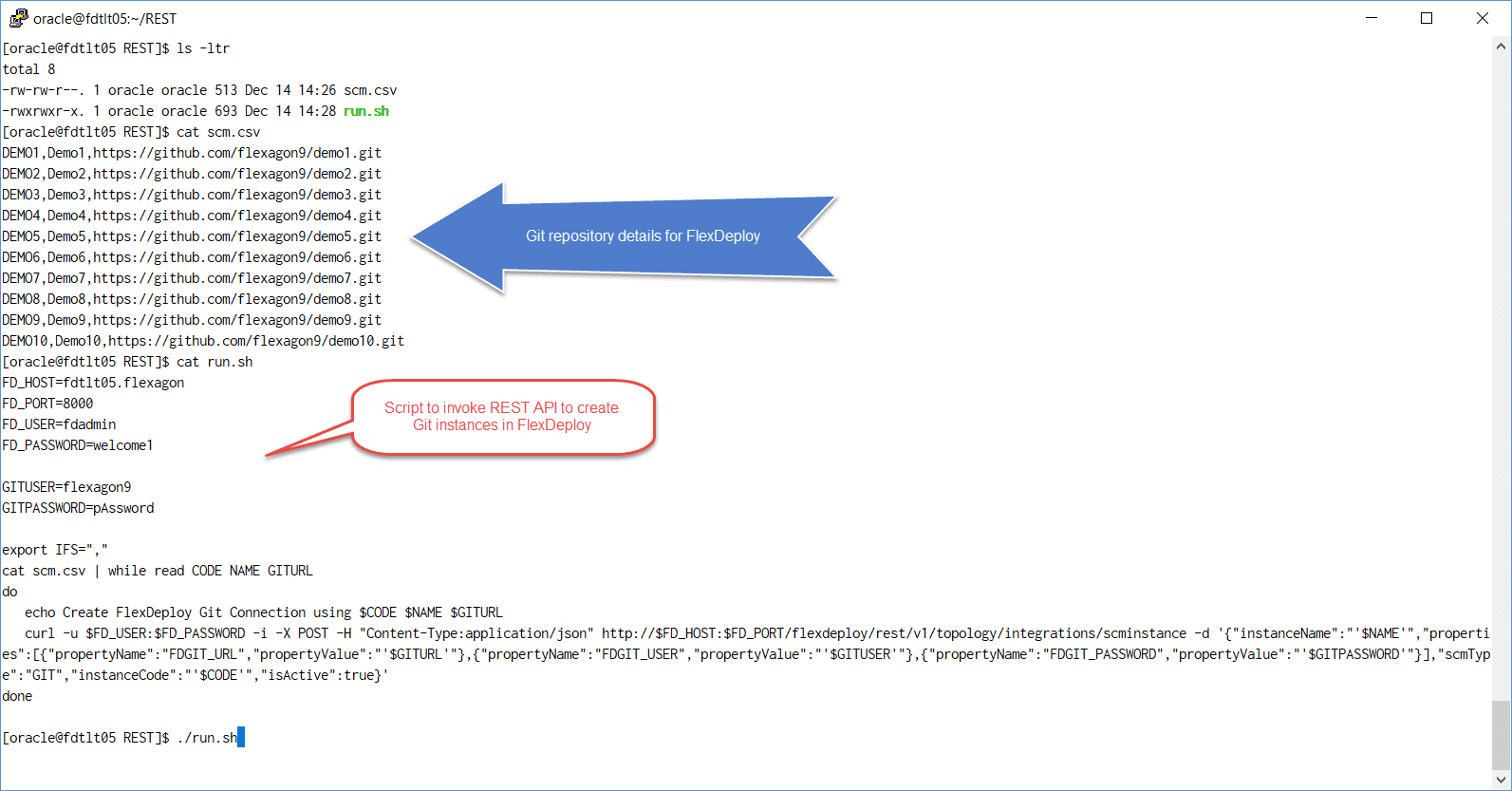Image resolution: width=1512 pixels, height=791 pixels.
Task: Click the demo4.git repository line
Action: coord(192,216)
